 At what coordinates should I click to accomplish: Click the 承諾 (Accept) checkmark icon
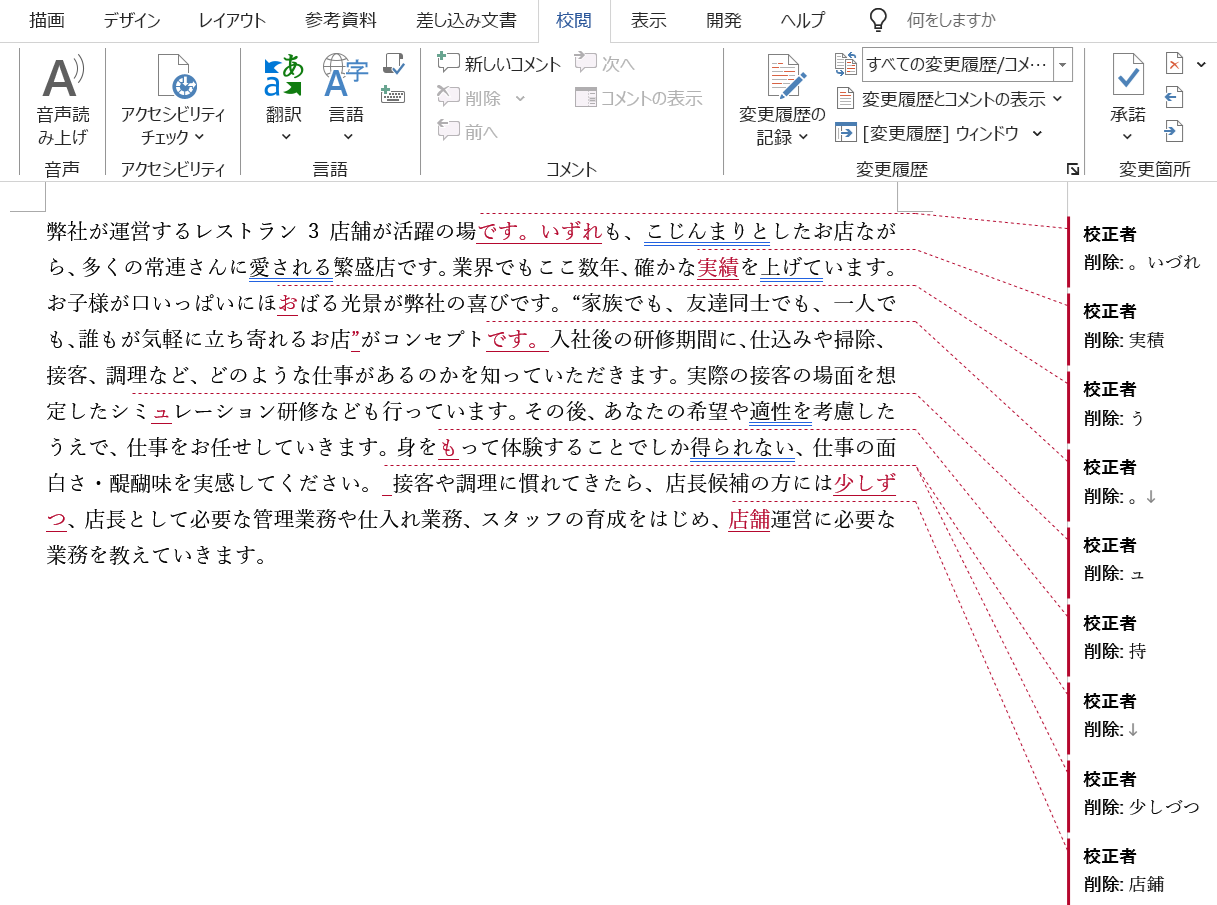pyautogui.click(x=1127, y=78)
